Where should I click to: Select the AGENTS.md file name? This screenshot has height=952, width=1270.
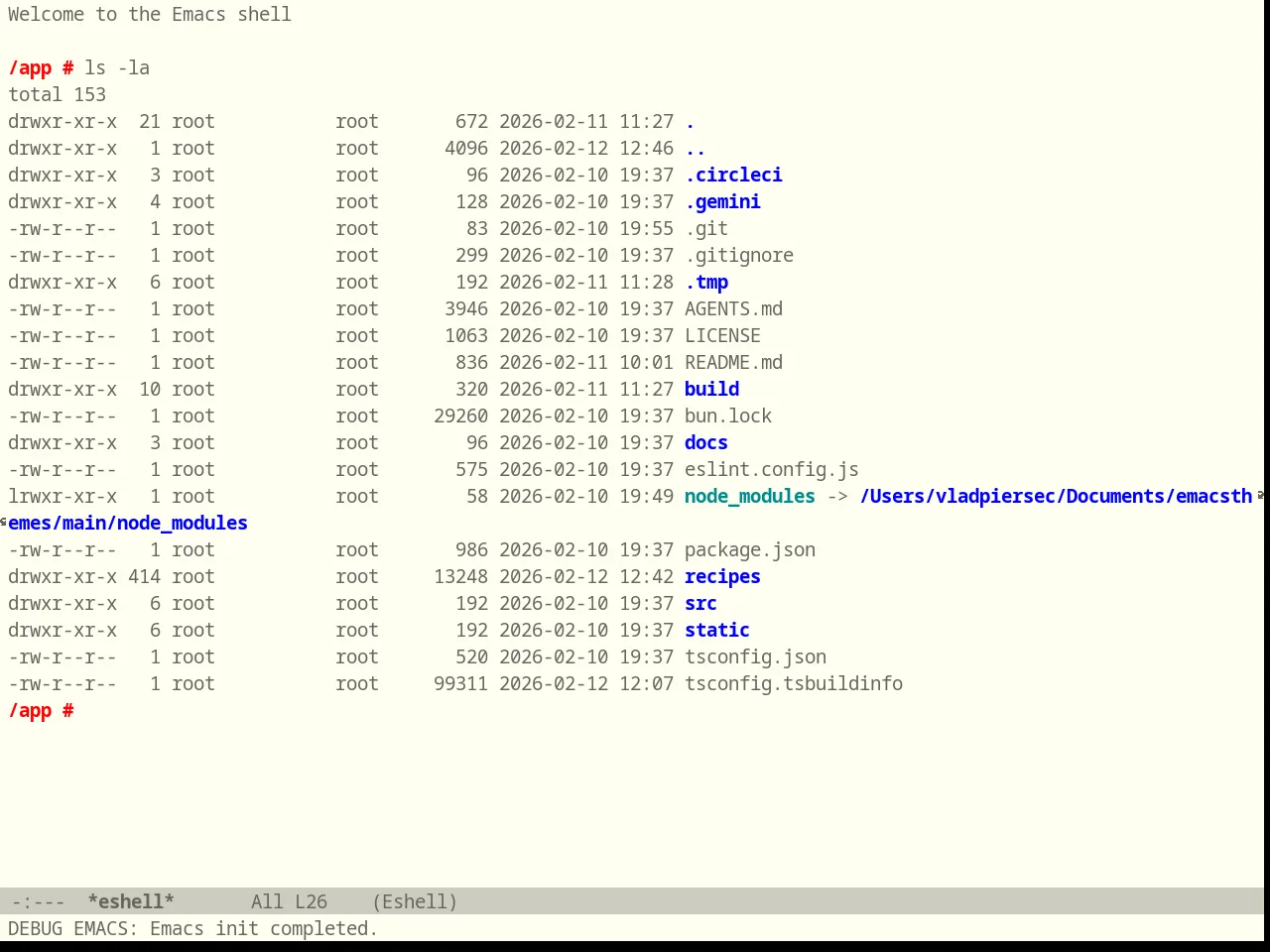point(733,309)
